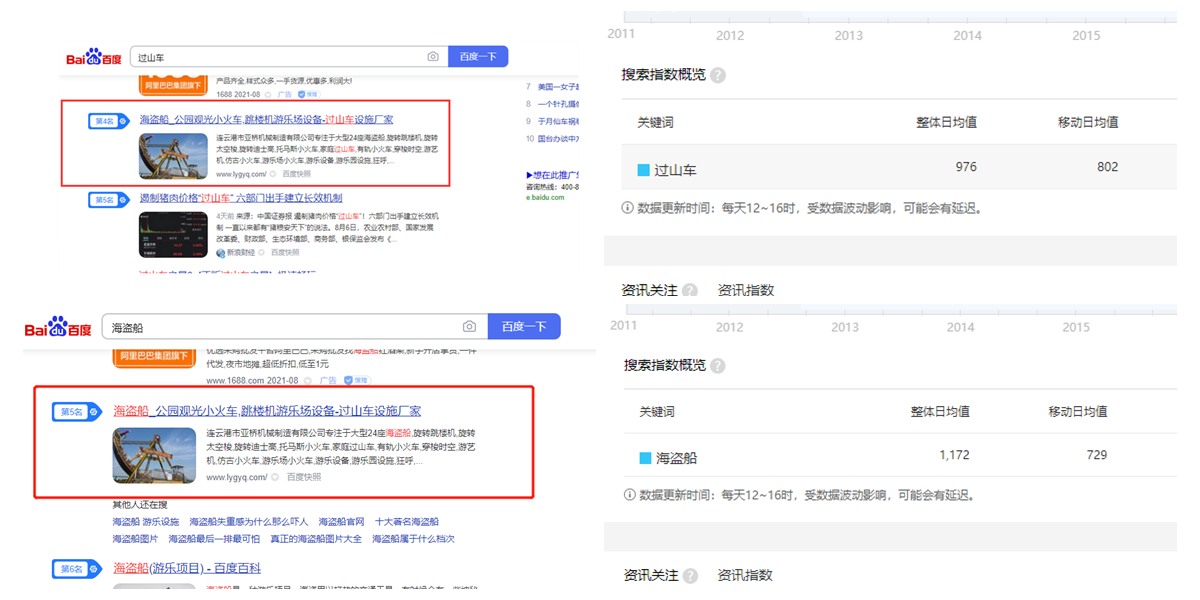Screen dimensions: 1200x600
Task: Click the 移动日均值 value 729
Action: click(1096, 455)
